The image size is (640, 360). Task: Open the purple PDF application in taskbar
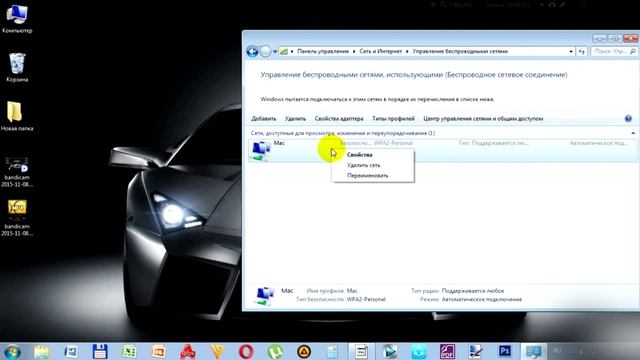coord(447,351)
